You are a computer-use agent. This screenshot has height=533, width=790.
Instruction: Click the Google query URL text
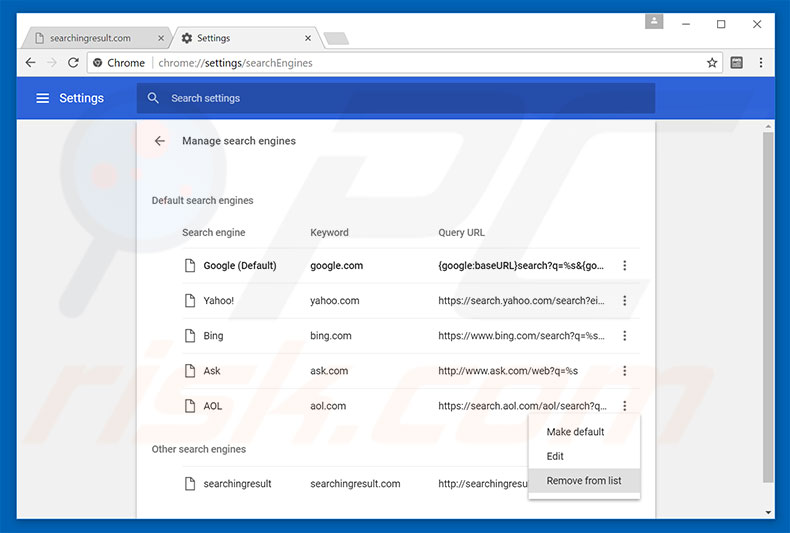point(521,265)
